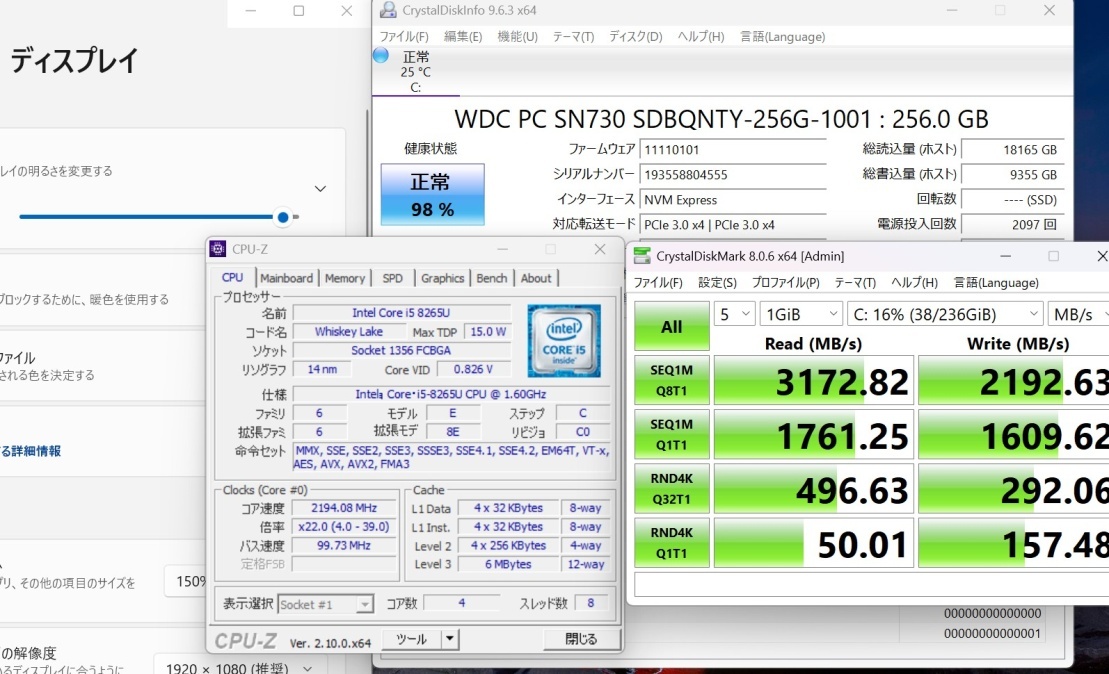This screenshot has height=674, width=1109.
Task: Click the WDC PC SN730 drive title text
Action: pyautogui.click(x=721, y=120)
